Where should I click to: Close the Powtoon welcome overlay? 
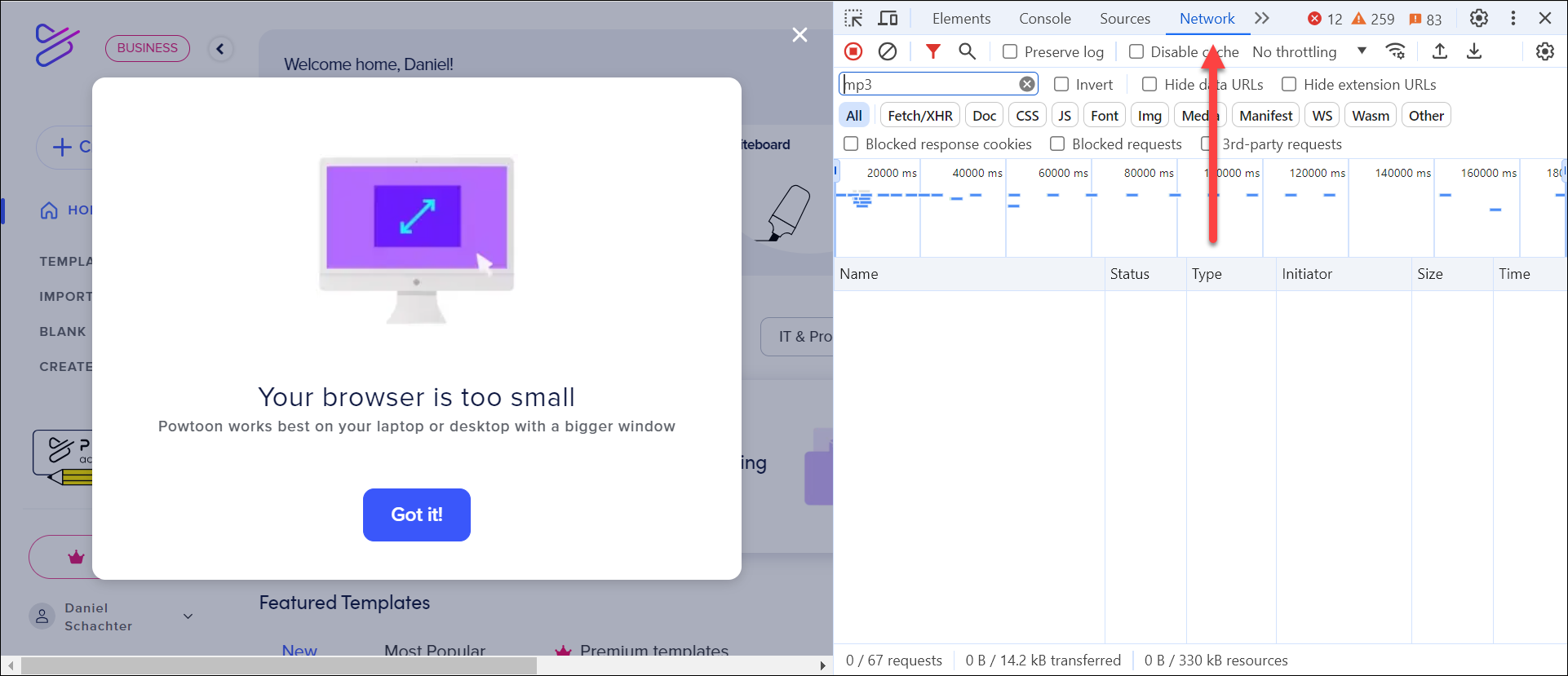pos(800,35)
